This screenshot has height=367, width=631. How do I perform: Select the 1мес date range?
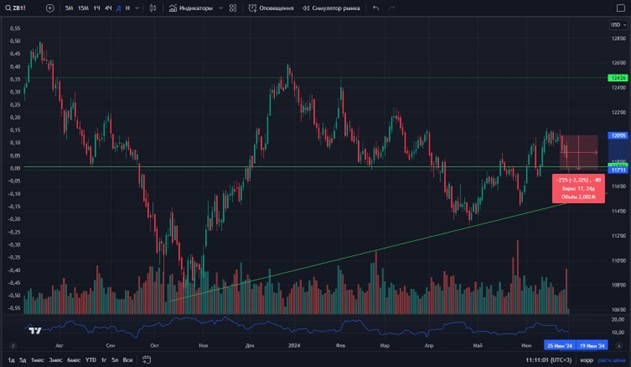tap(37, 360)
